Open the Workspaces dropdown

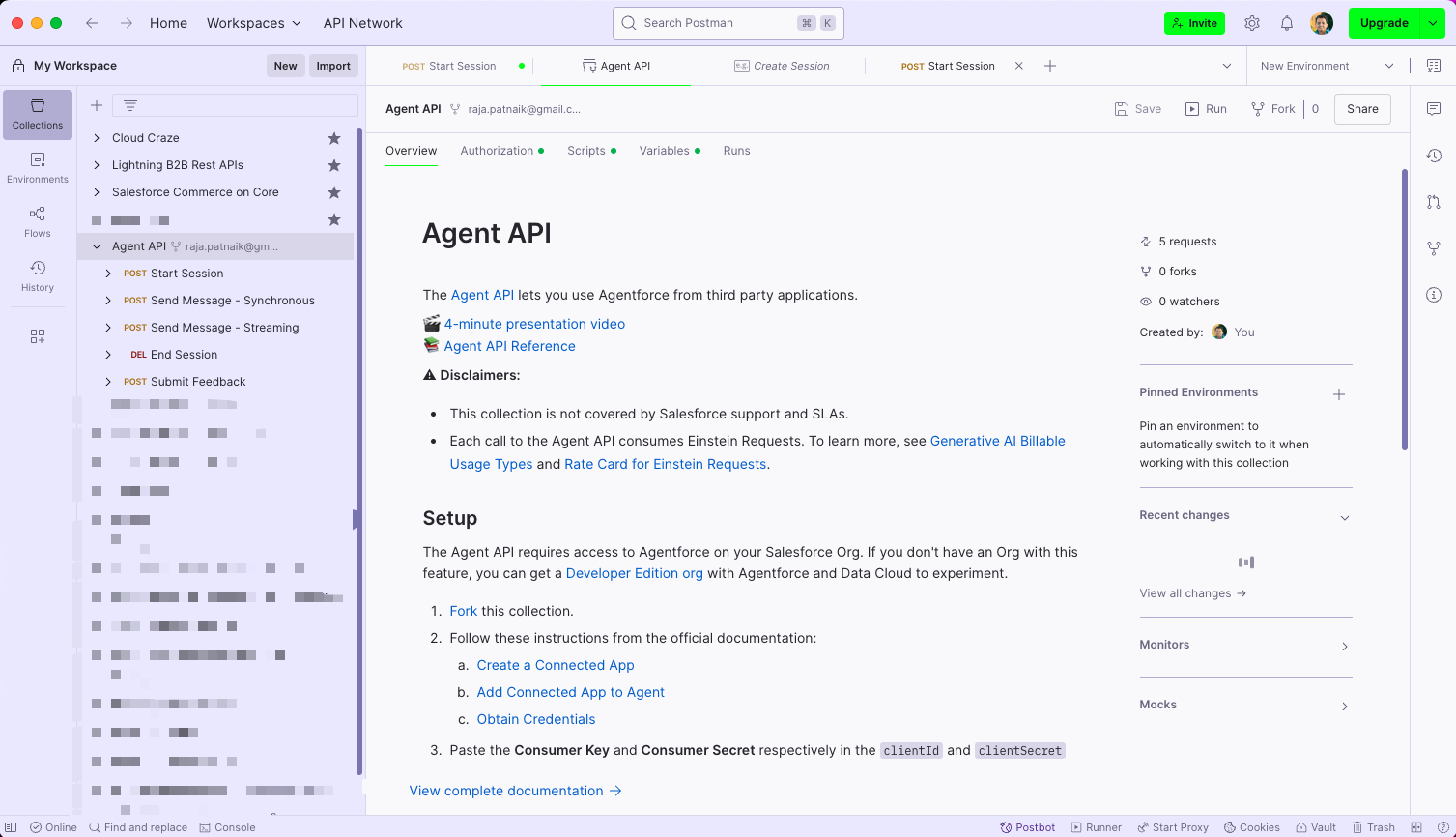[x=254, y=23]
